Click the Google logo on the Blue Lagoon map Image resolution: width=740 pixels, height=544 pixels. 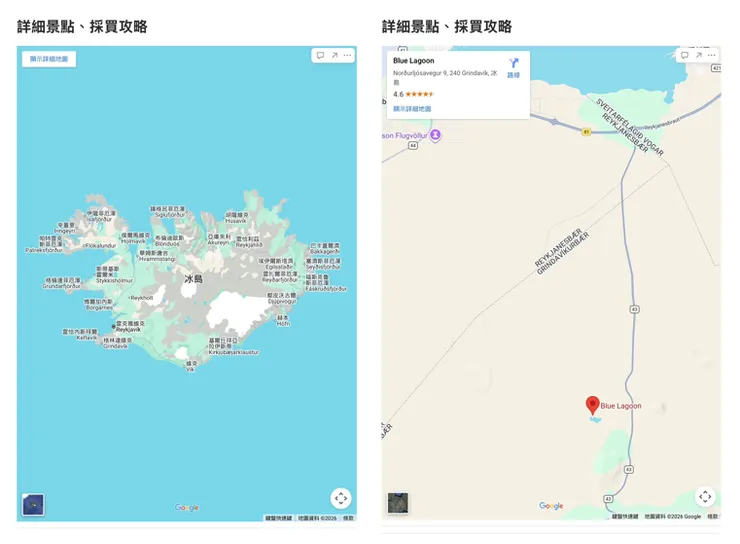(x=551, y=506)
